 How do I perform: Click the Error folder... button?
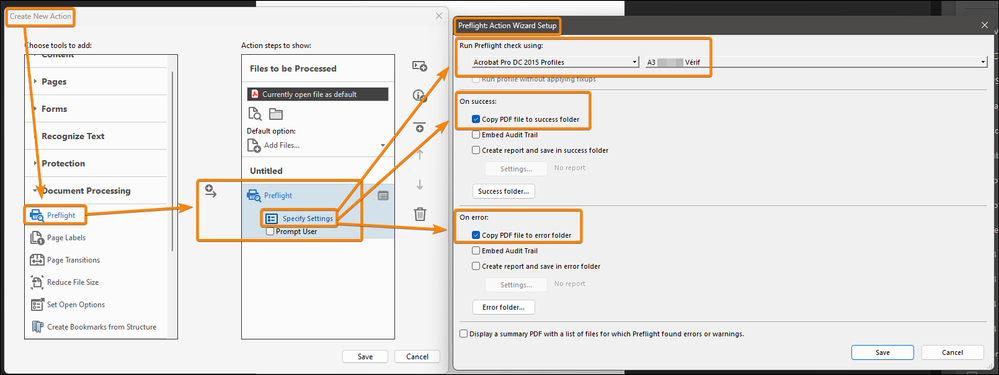tap(503, 308)
